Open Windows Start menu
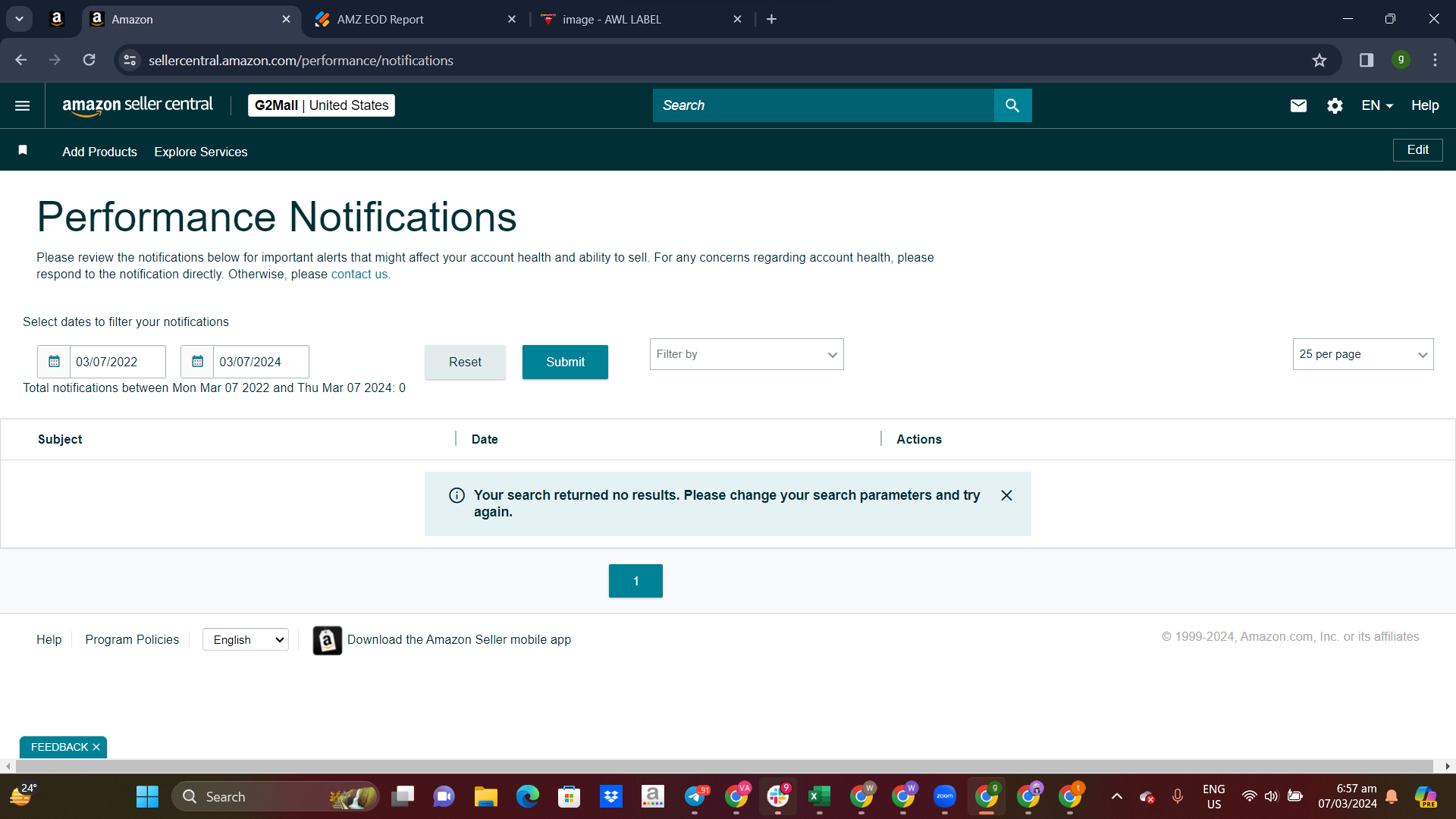 (147, 796)
